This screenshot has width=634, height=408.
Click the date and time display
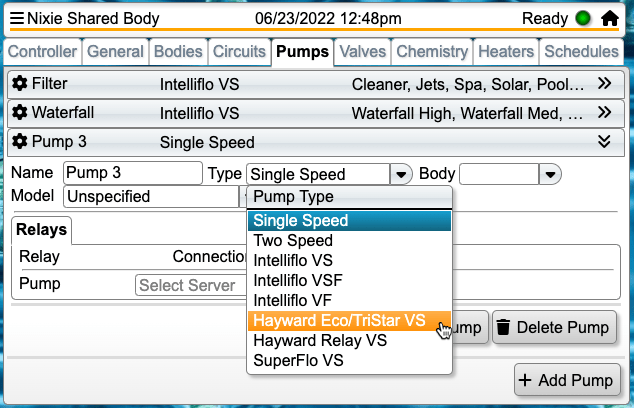[x=328, y=19]
